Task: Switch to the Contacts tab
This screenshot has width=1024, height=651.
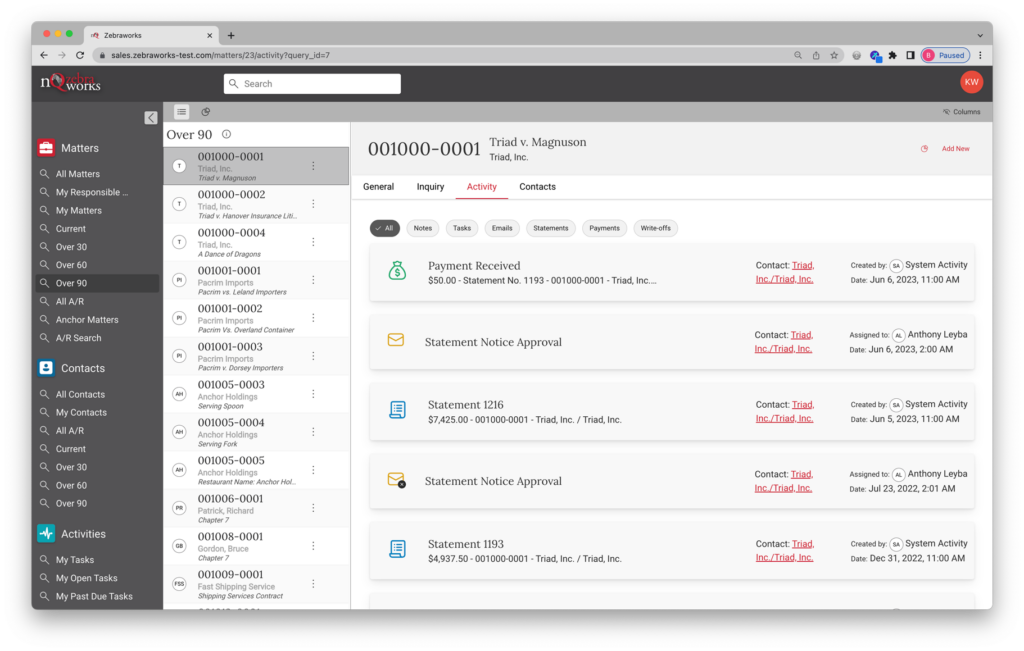Action: [x=537, y=187]
